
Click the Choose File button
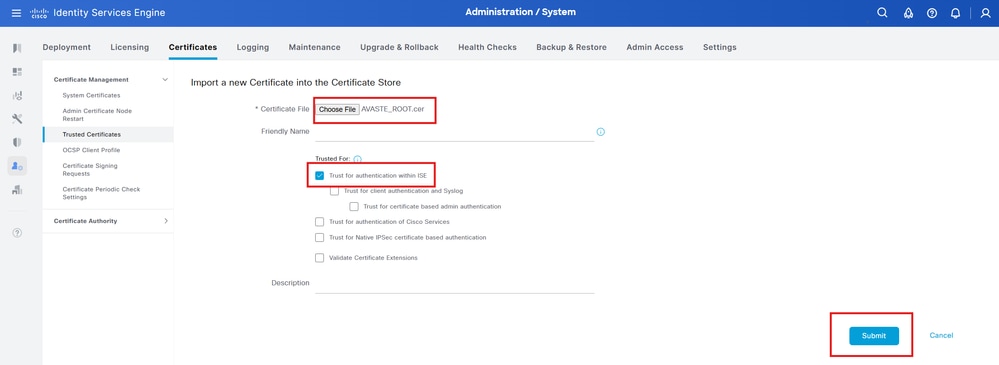(337, 110)
